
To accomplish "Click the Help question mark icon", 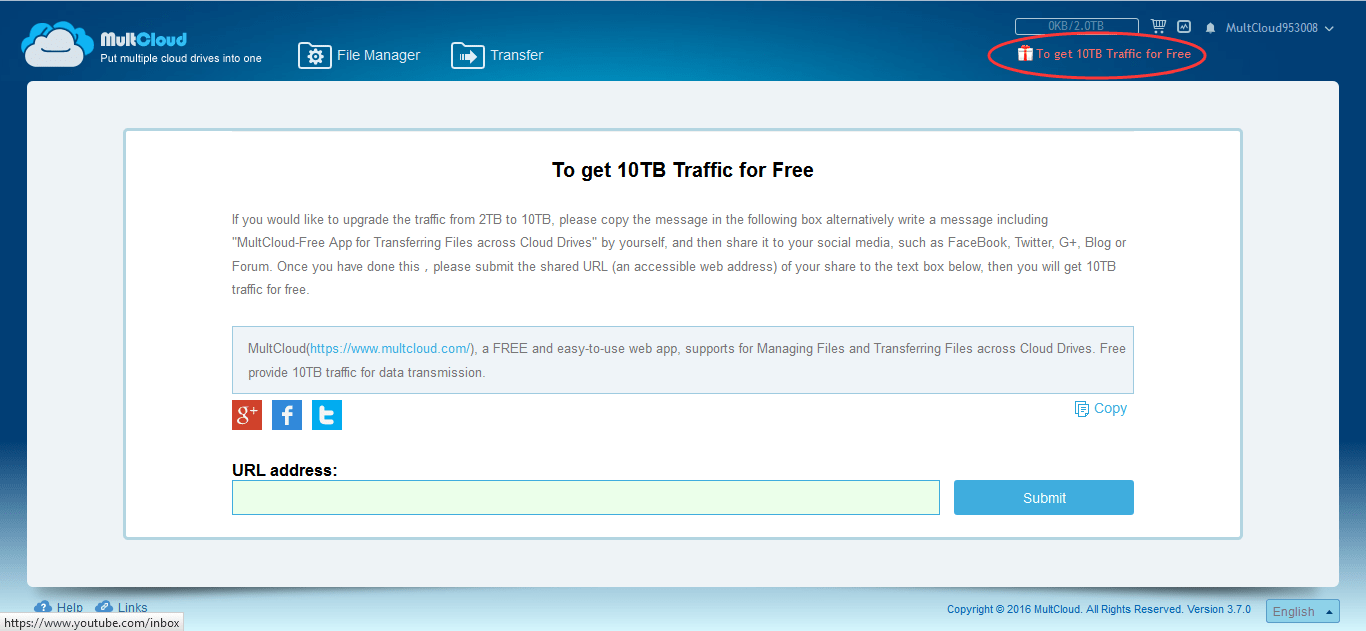I will click(43, 607).
